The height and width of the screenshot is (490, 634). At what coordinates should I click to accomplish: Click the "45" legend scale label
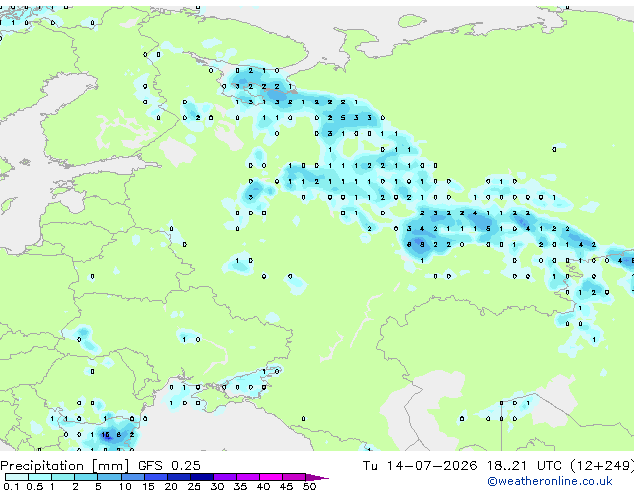(286, 486)
